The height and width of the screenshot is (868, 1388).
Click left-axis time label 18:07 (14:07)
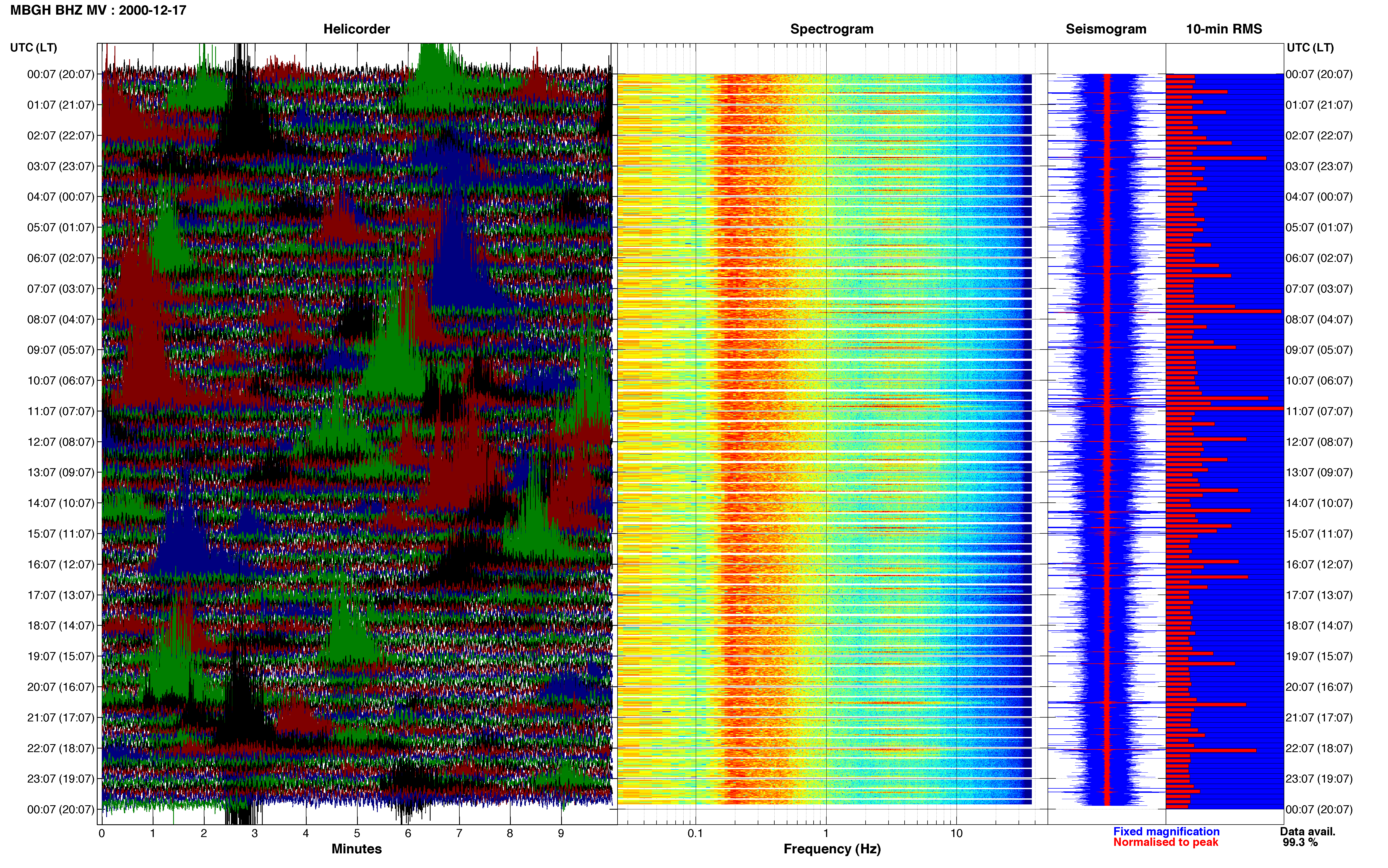coord(60,626)
